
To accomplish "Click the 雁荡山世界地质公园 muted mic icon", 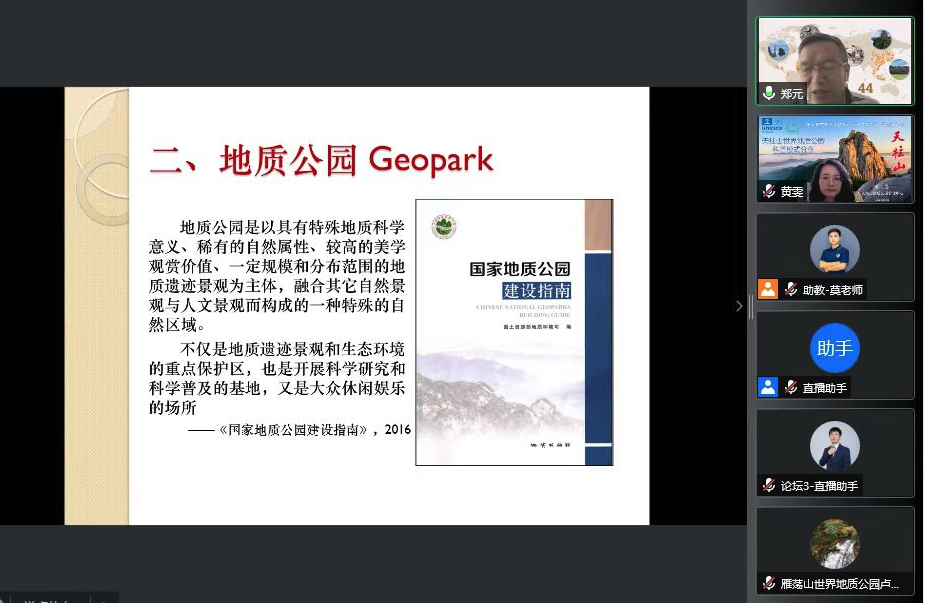I will coord(768,583).
